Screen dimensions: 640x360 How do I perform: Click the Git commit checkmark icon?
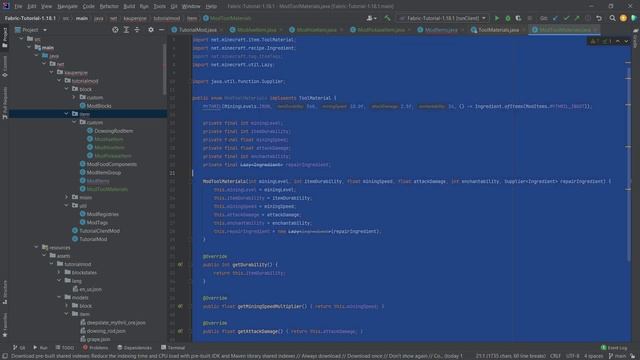[x=566, y=18]
